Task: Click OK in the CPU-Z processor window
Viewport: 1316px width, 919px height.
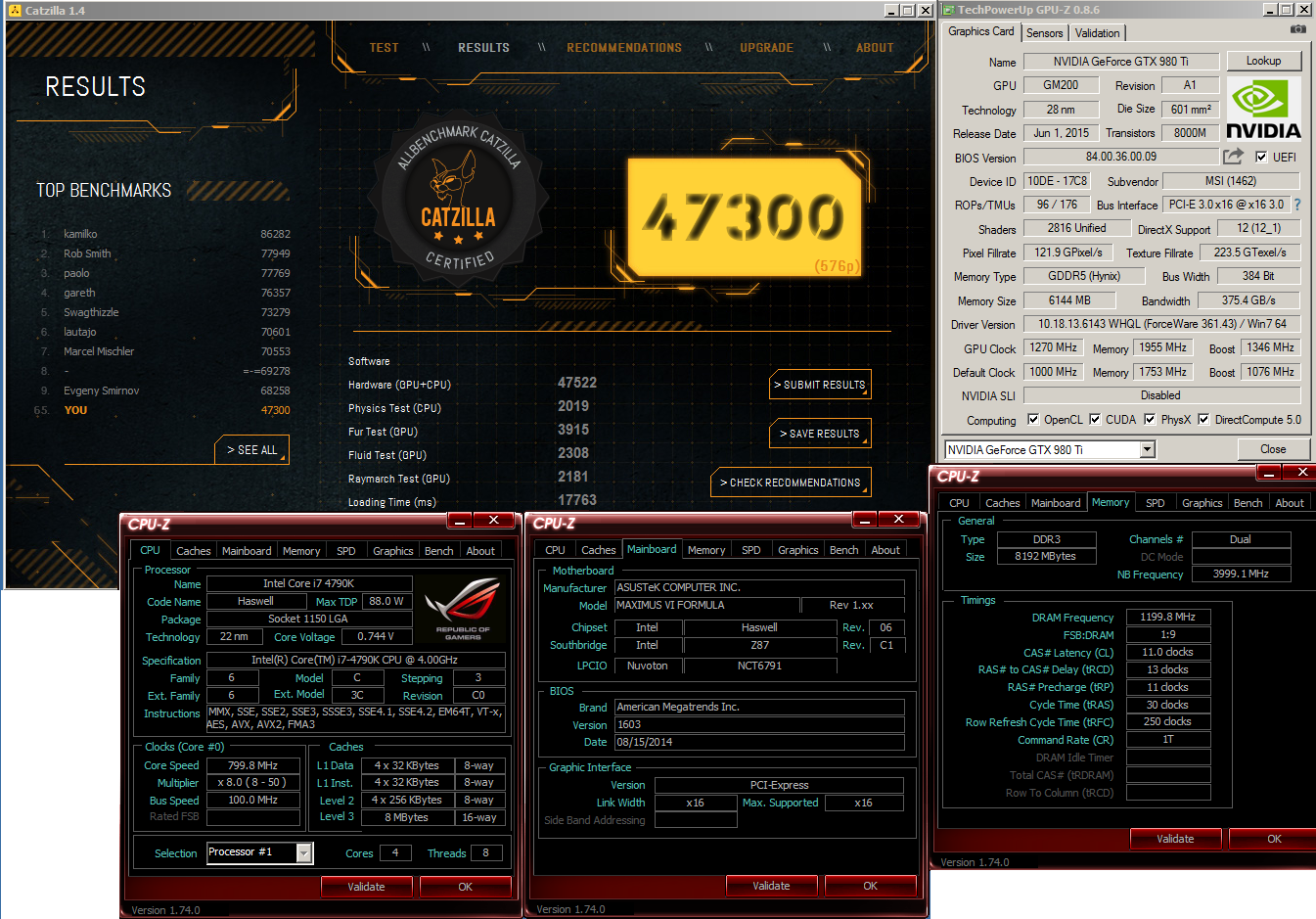Action: point(465,887)
